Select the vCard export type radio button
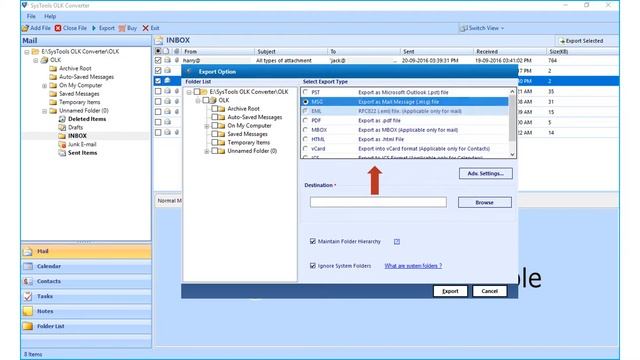Viewport: 640px width, 360px height. coord(305,149)
